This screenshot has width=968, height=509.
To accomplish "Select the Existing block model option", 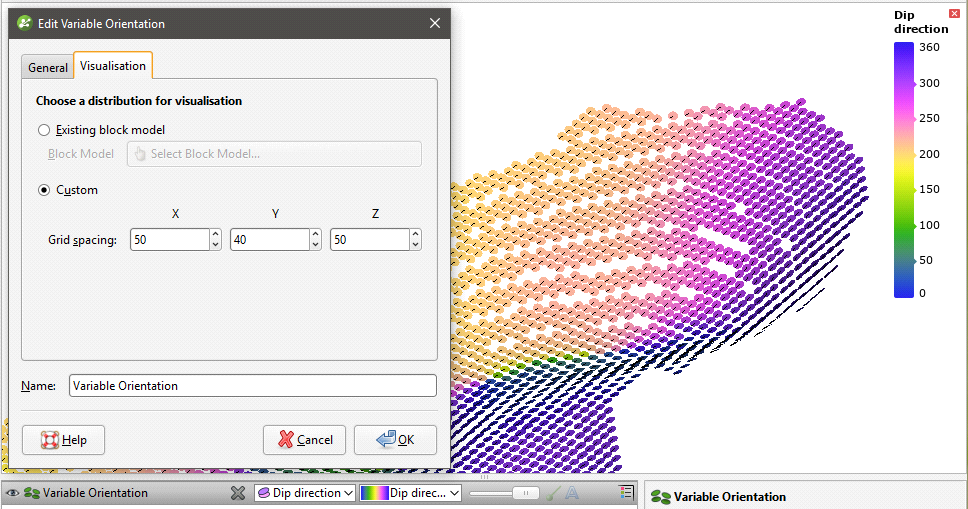I will tap(43, 130).
